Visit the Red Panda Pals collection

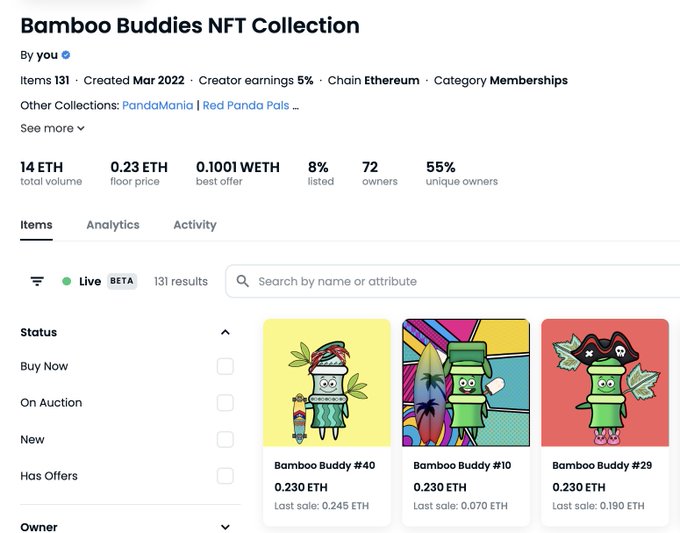(x=246, y=105)
